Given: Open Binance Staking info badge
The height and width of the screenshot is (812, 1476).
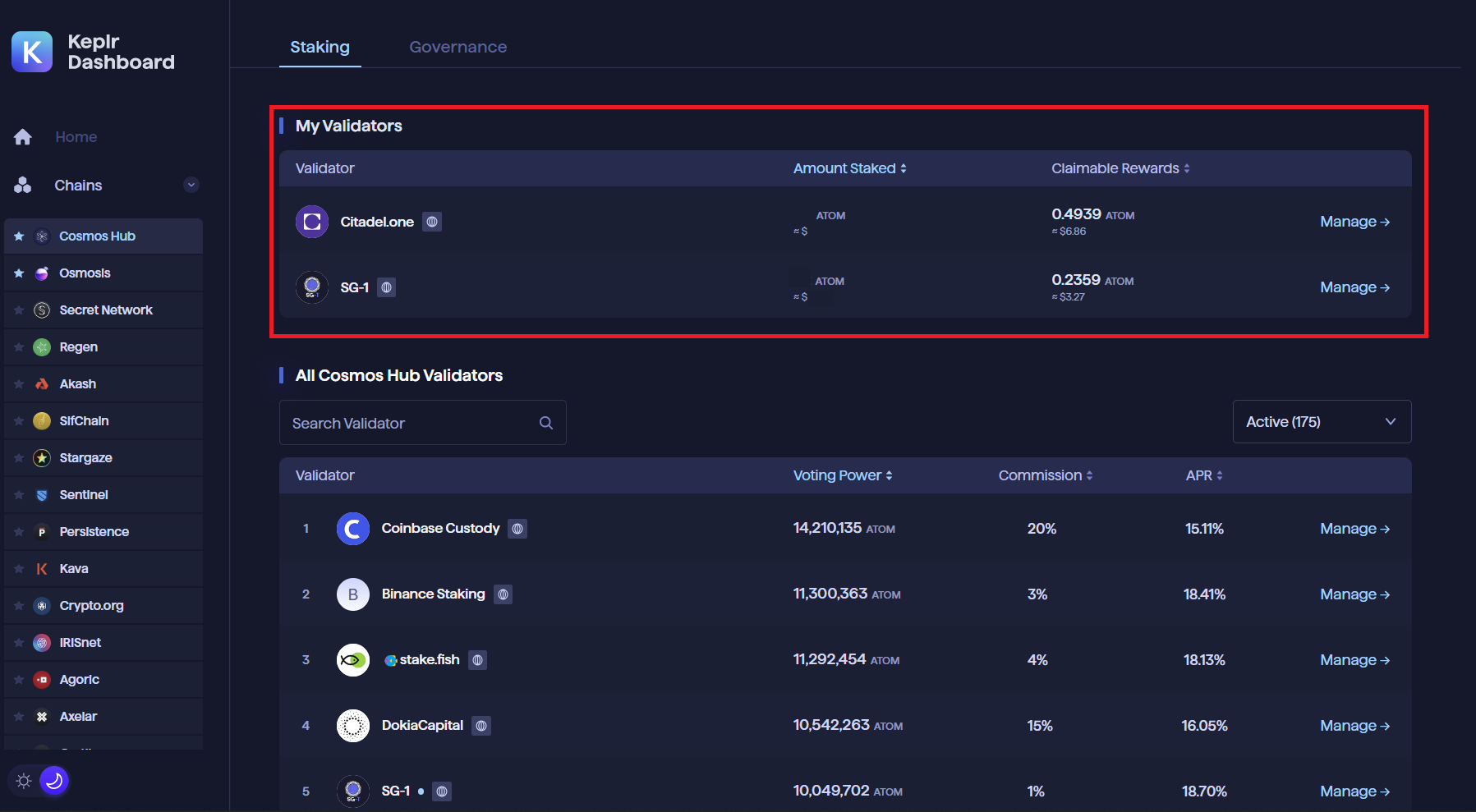Looking at the screenshot, I should 503,594.
